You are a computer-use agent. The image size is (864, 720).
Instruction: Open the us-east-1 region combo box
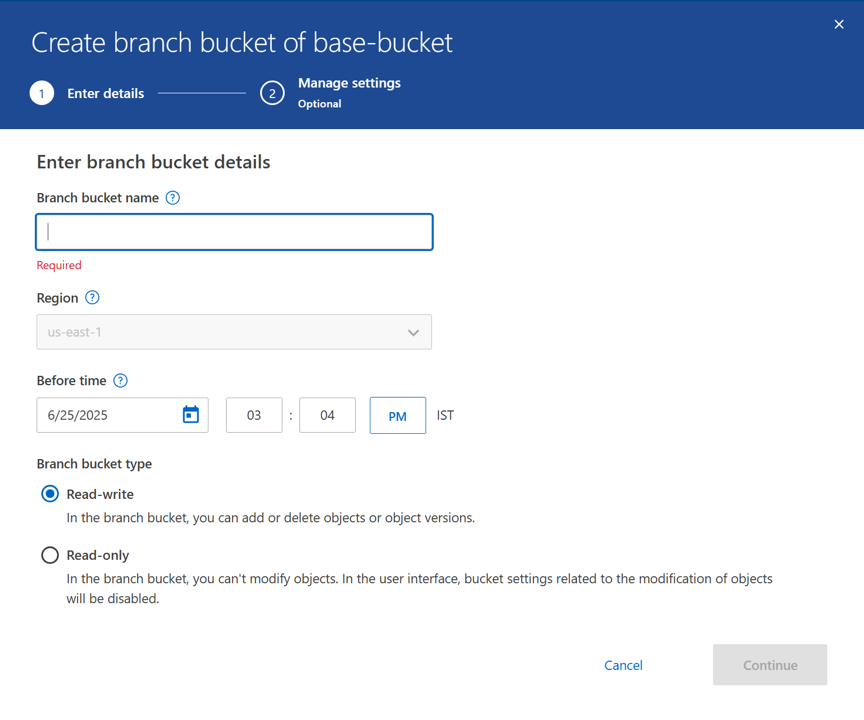click(220, 333)
